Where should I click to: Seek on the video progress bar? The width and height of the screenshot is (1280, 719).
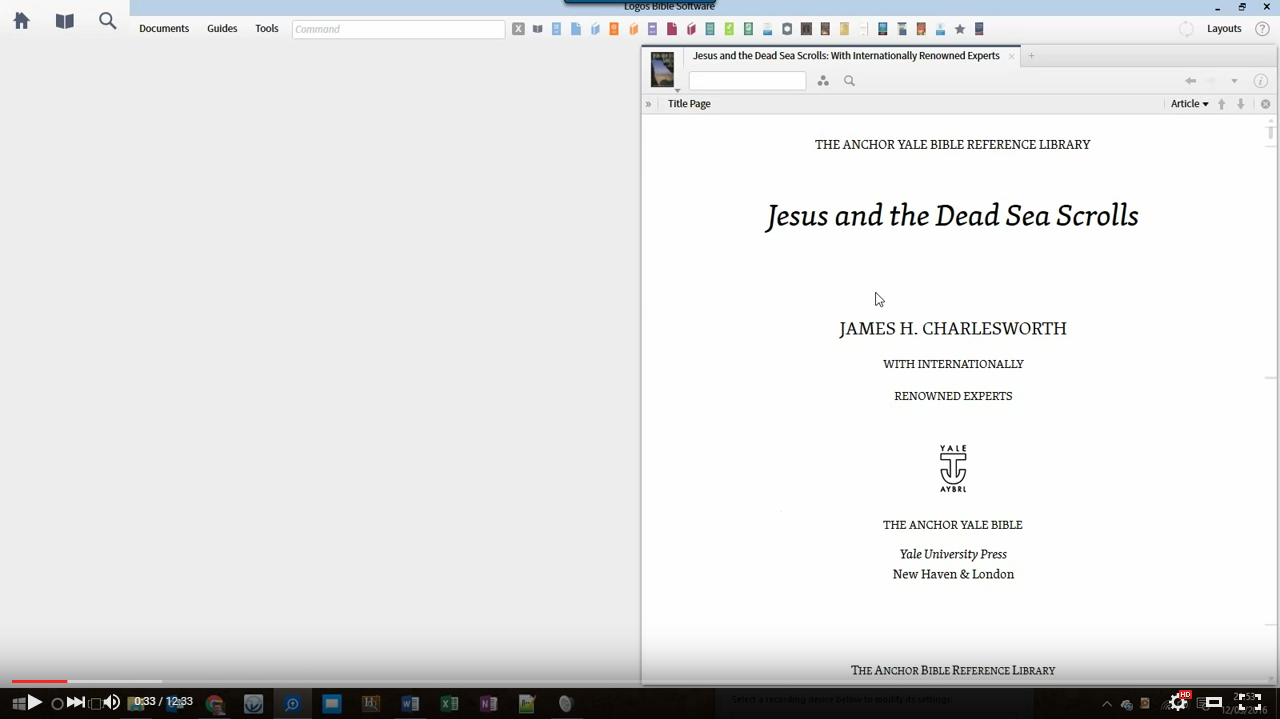click(640, 681)
